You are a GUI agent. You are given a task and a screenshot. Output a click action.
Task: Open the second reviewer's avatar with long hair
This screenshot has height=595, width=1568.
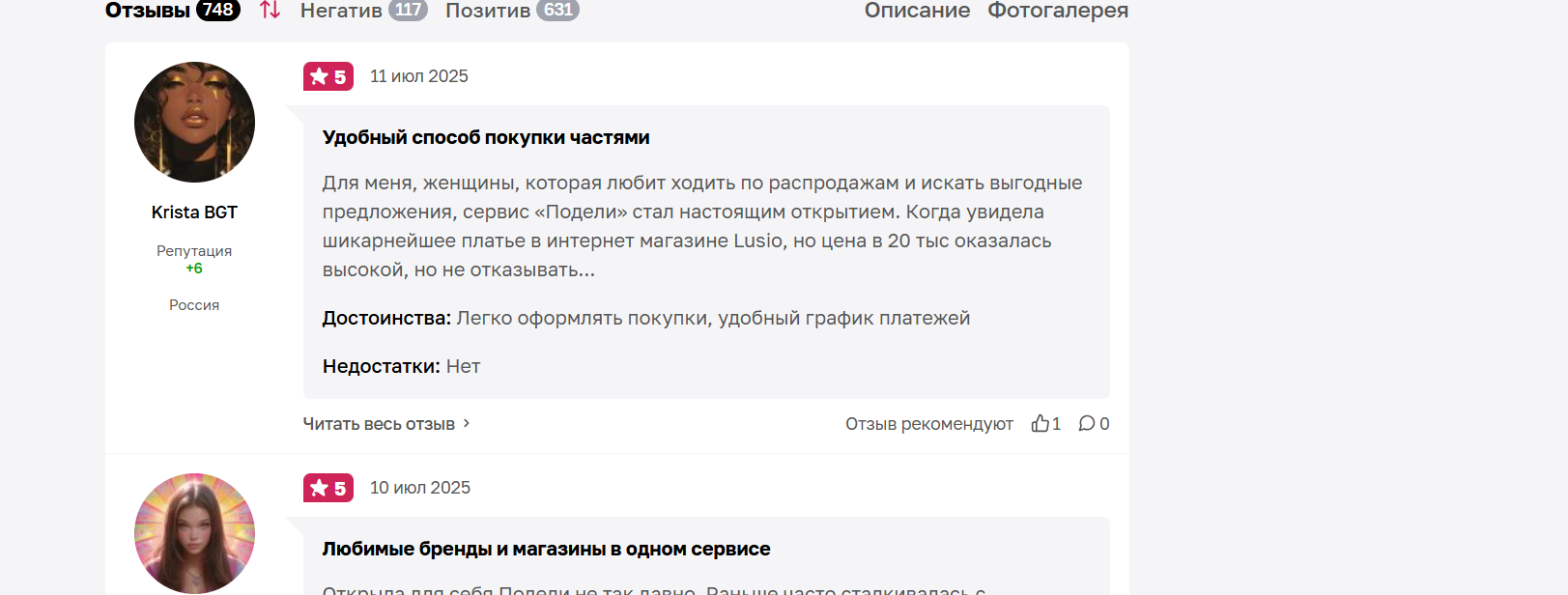pyautogui.click(x=194, y=533)
